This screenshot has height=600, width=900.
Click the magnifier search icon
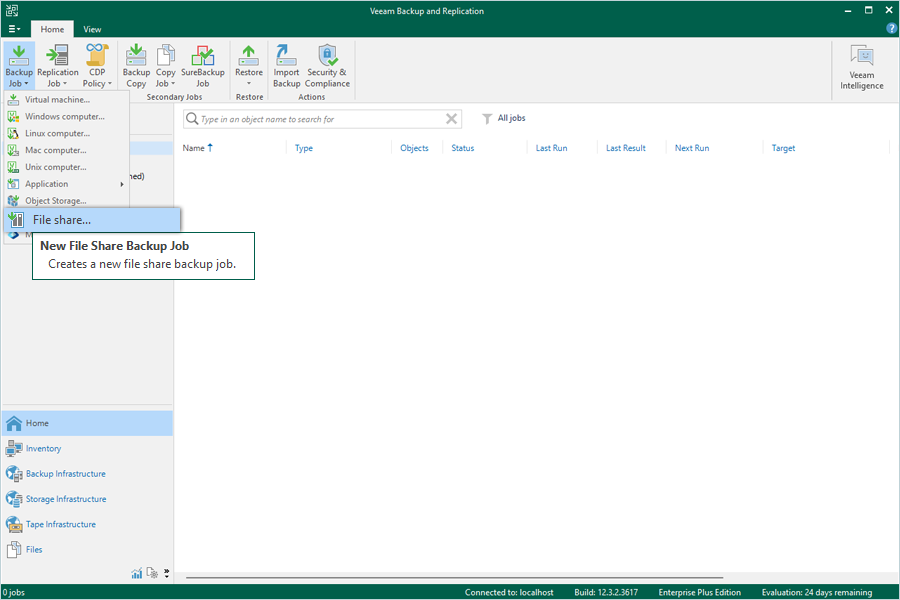click(192, 119)
